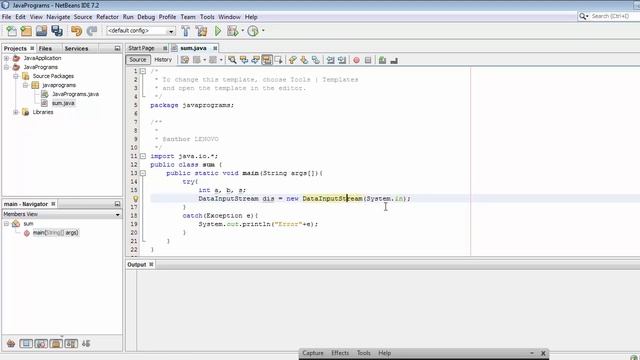Click the Shift Line Right icon
The image size is (640, 360).
click(x=342, y=60)
